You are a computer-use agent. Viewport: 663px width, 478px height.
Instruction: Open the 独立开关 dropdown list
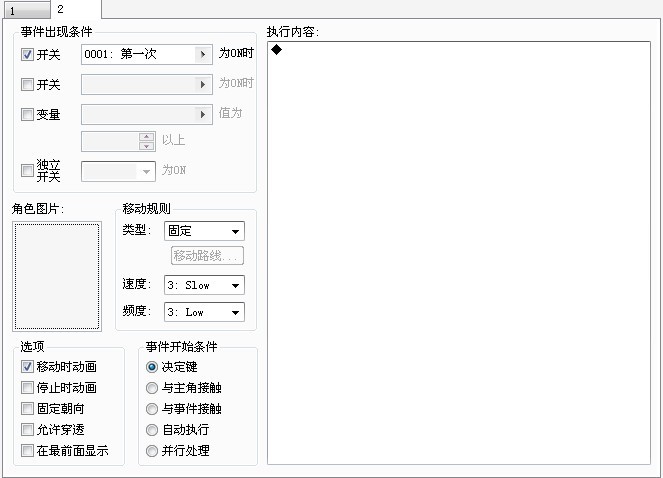point(118,171)
